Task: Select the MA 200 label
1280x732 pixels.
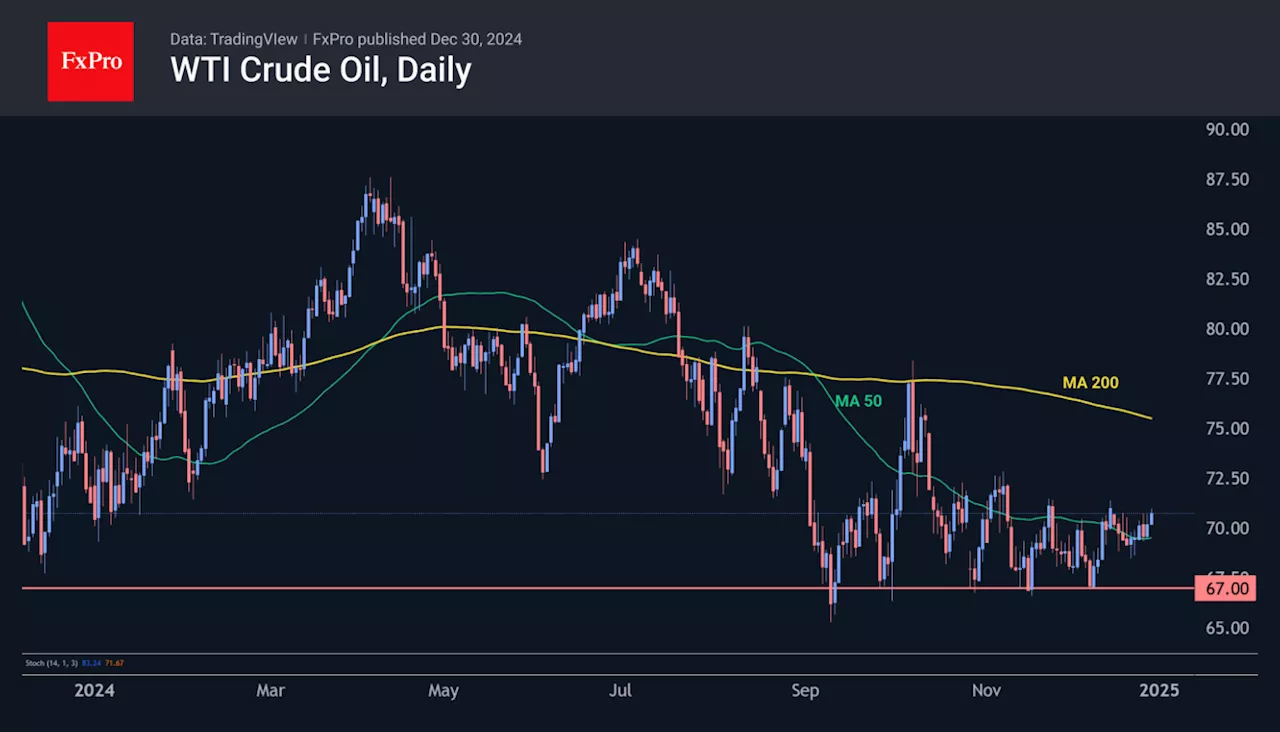Action: click(x=1090, y=382)
